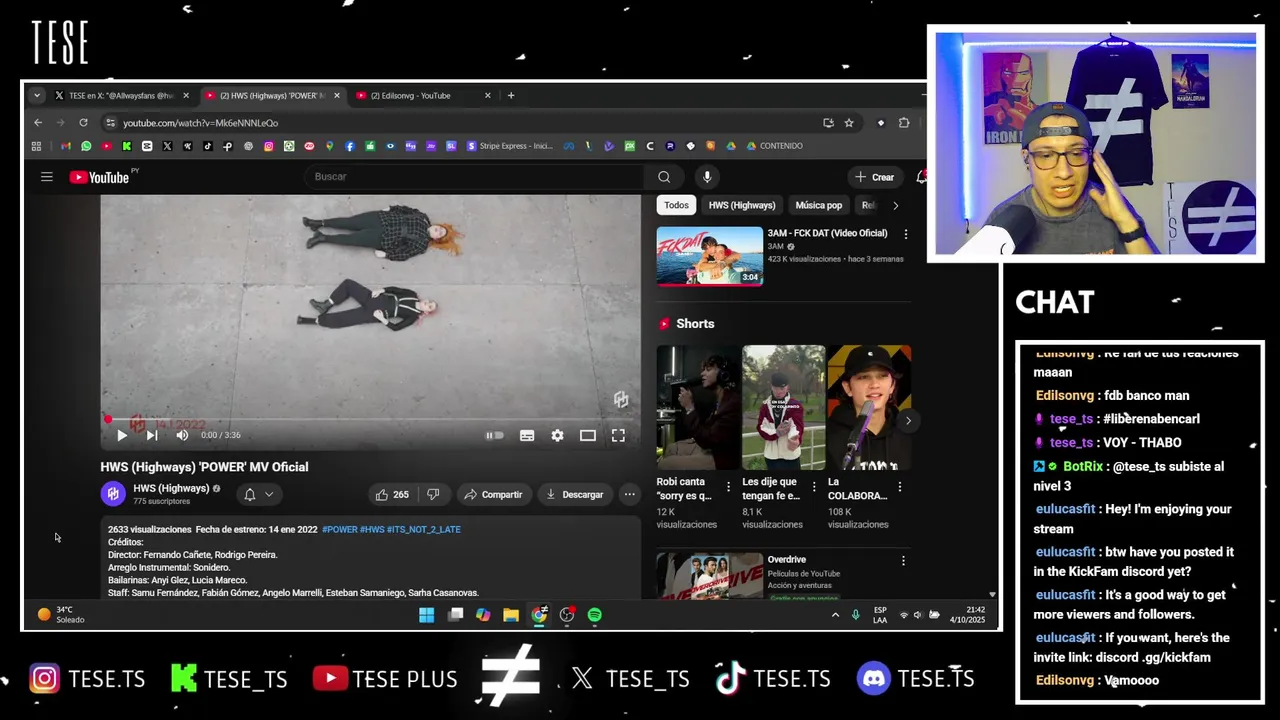The height and width of the screenshot is (720, 1280).
Task: Open Spotify from the Windows taskbar
Action: pos(595,615)
